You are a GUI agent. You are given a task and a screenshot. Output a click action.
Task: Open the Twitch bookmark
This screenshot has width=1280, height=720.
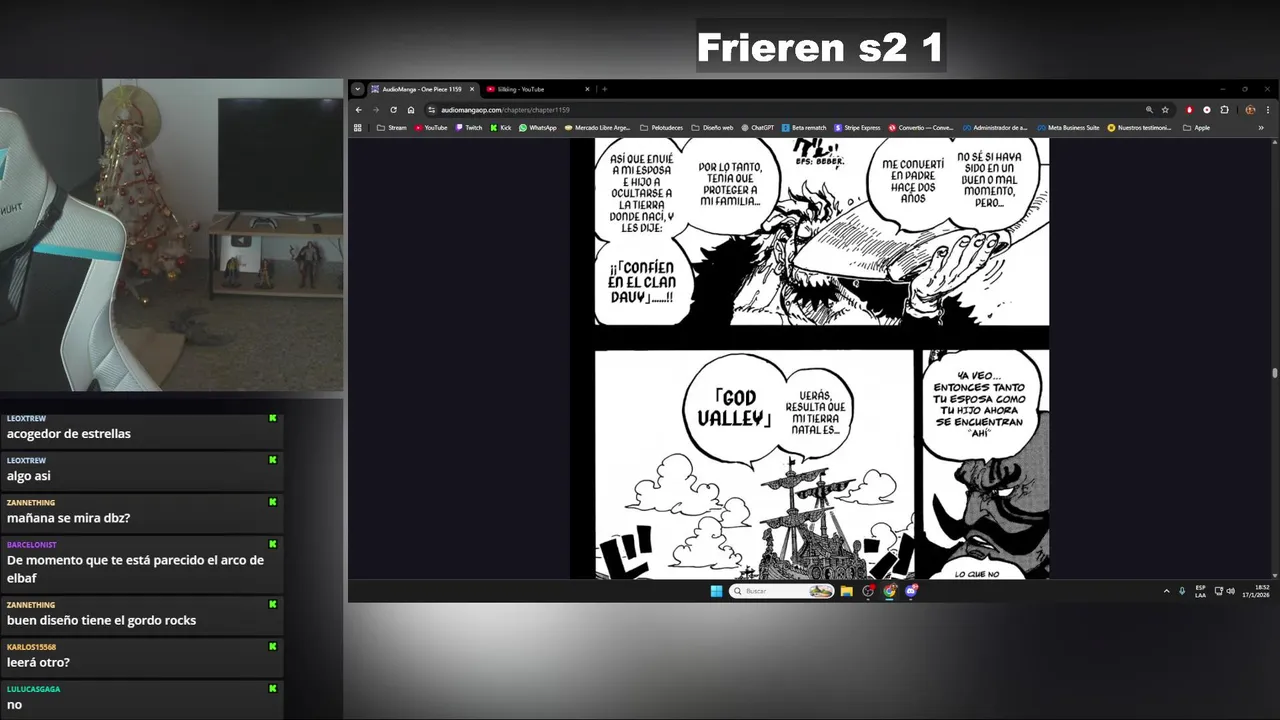pos(468,128)
